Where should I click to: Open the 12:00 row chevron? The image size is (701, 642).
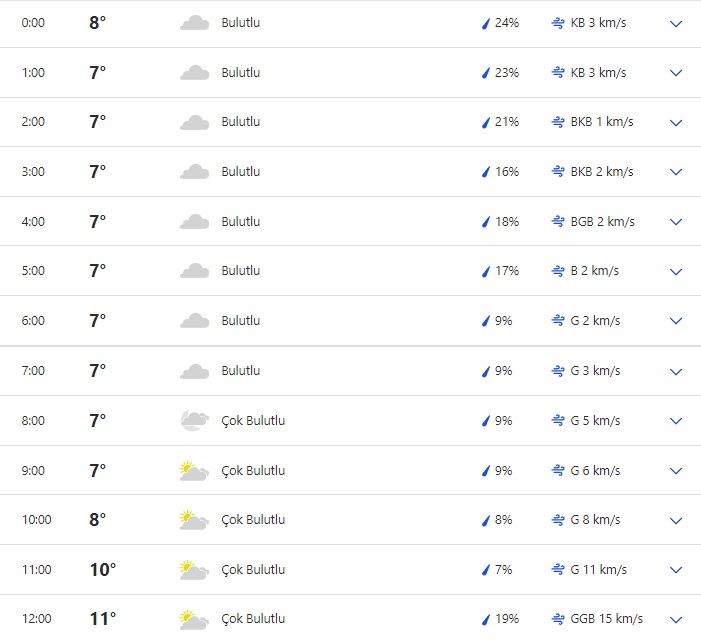676,619
